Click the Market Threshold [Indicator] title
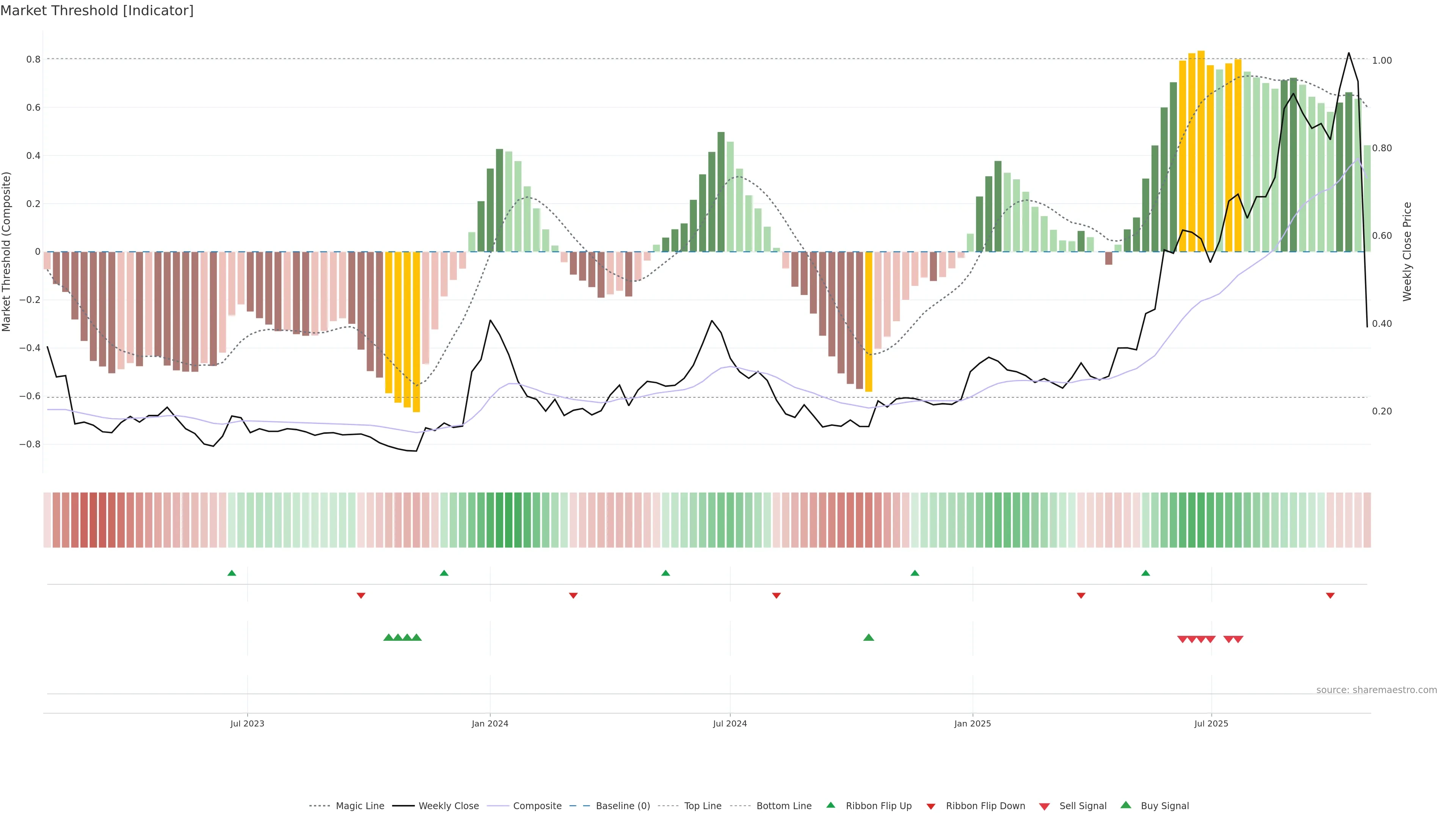Viewport: 1456px width, 819px height. (97, 11)
